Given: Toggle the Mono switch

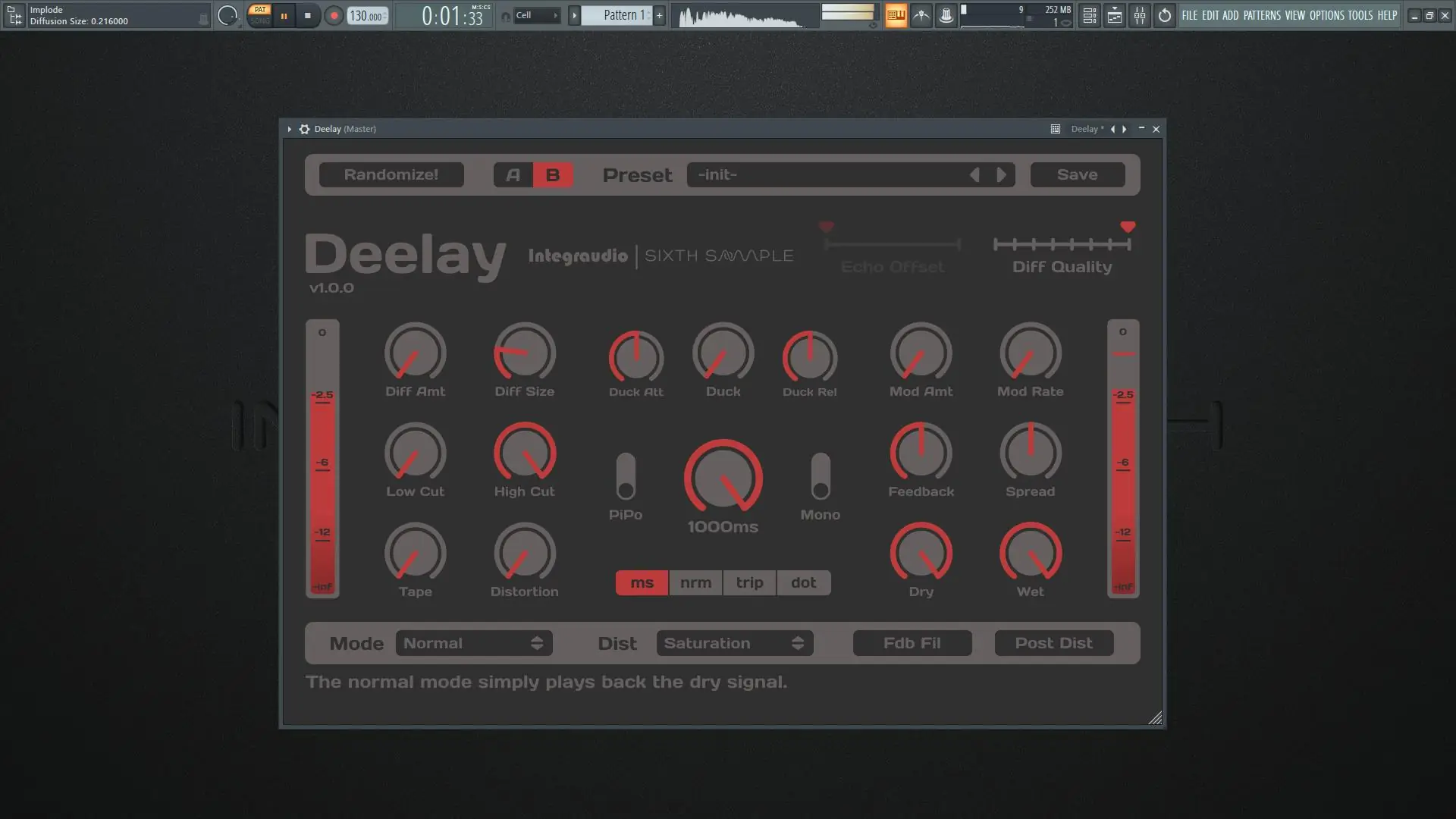Looking at the screenshot, I should pyautogui.click(x=821, y=477).
